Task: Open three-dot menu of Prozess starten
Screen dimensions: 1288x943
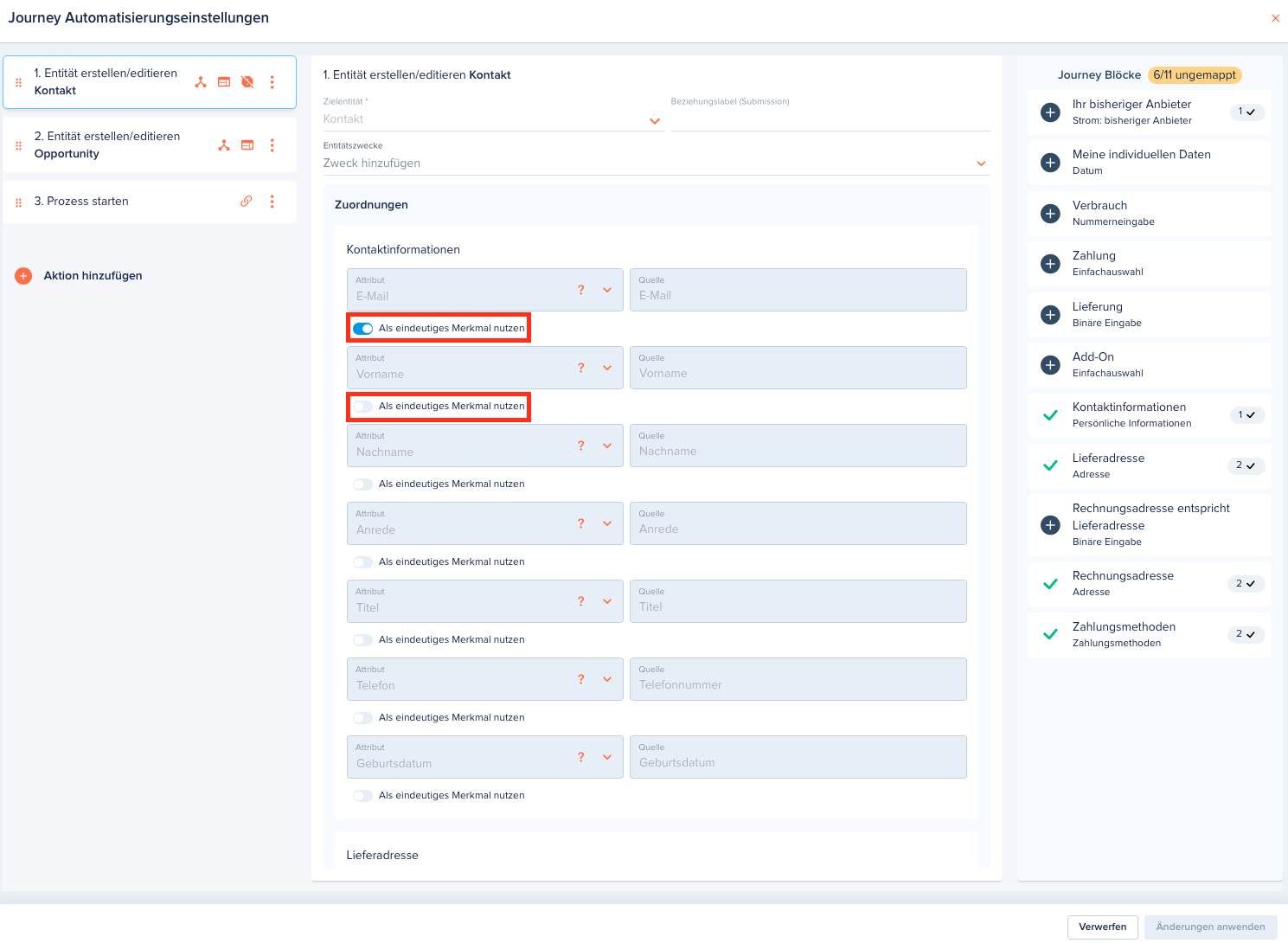Action: pyautogui.click(x=272, y=202)
